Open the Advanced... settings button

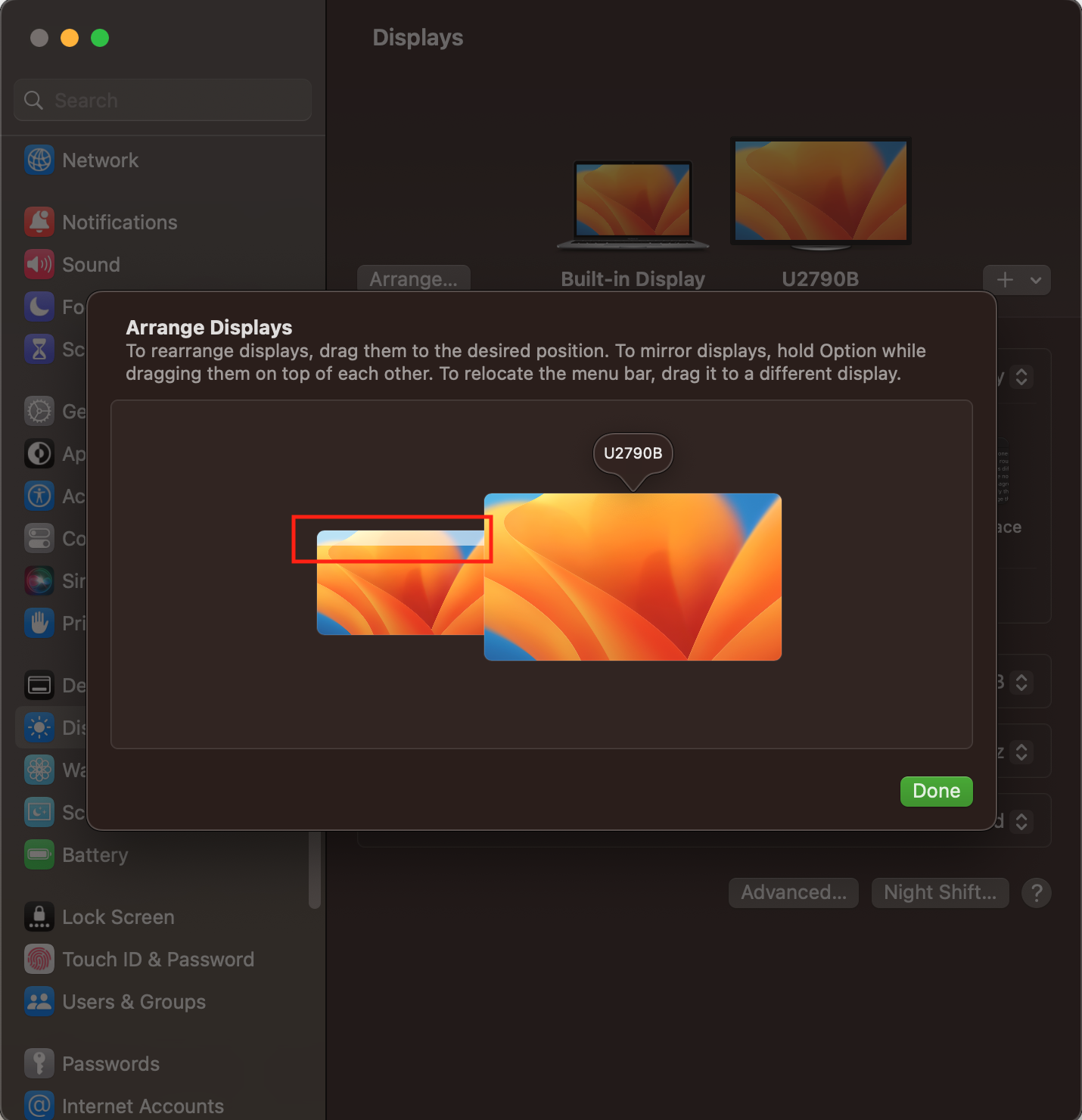794,893
